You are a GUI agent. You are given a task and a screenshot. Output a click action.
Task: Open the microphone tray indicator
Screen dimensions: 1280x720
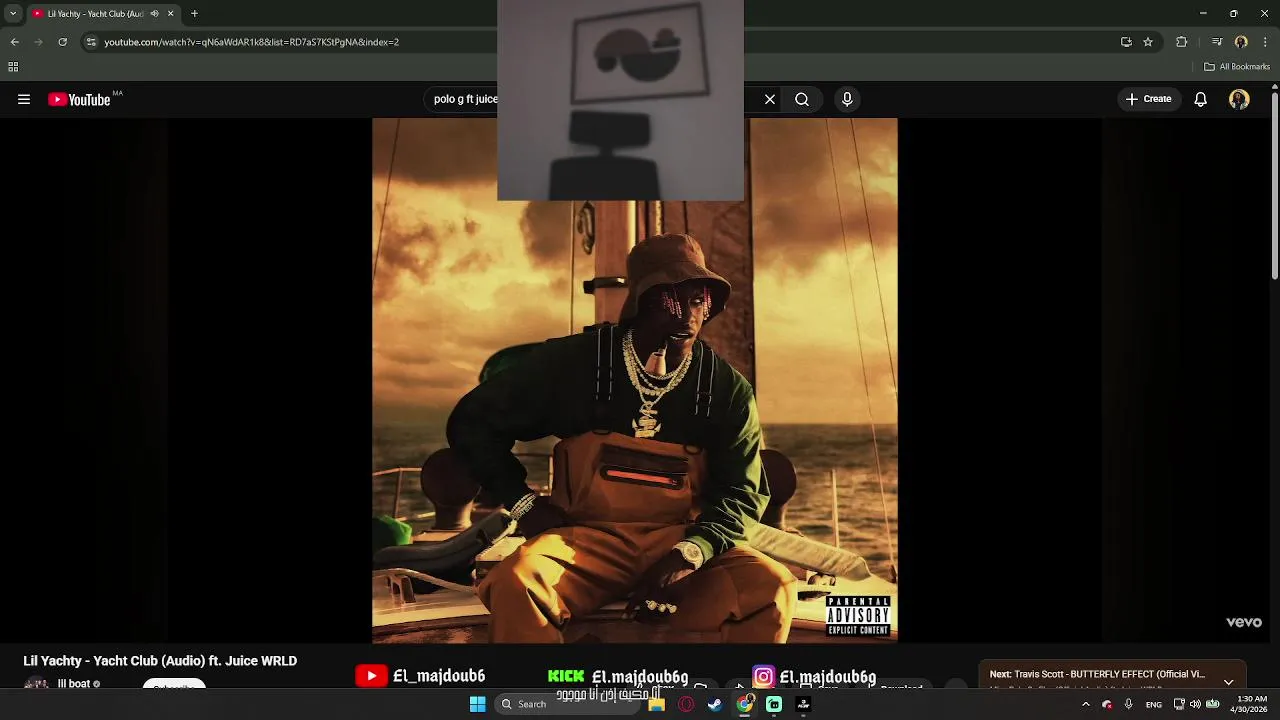1128,704
